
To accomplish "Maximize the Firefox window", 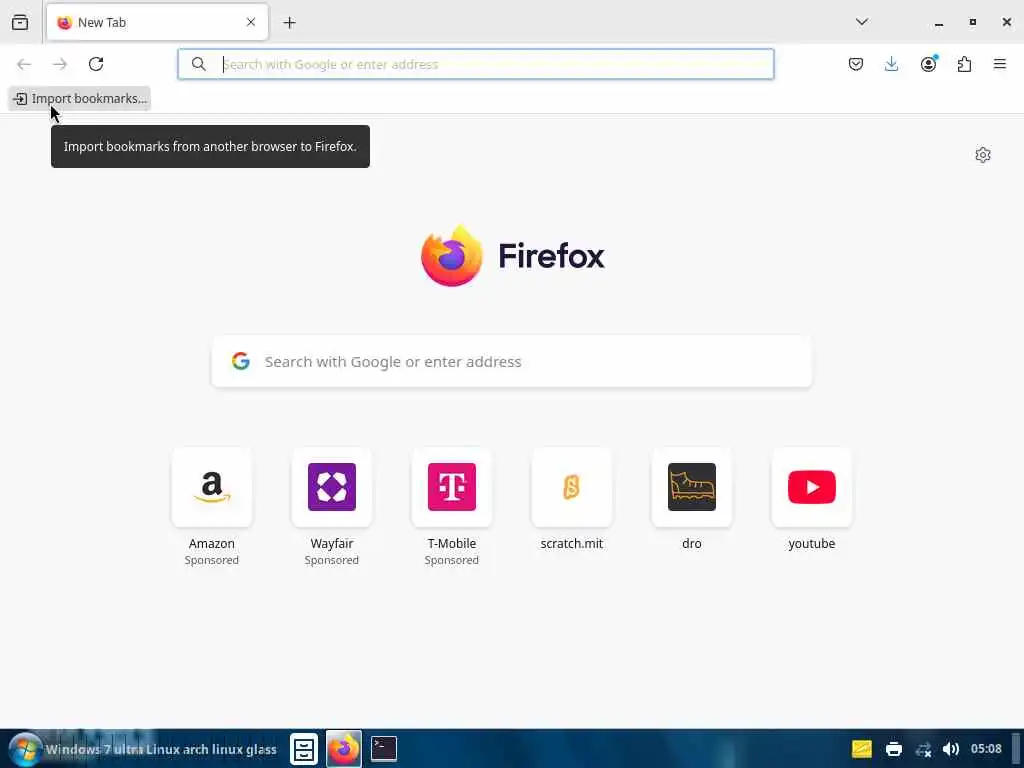I will pos(972,22).
